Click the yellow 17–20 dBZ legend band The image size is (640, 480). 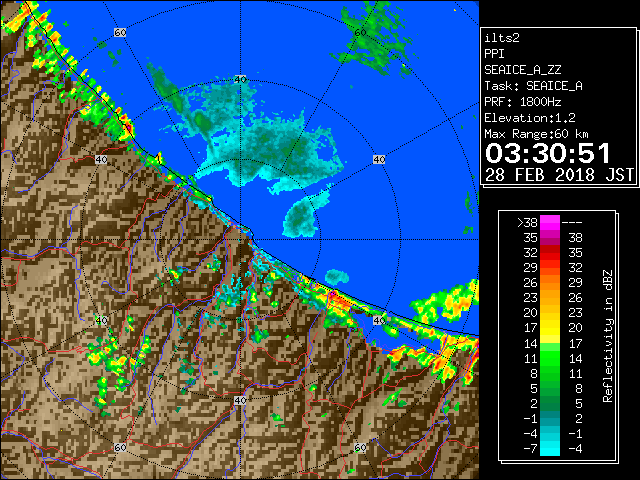click(550, 328)
